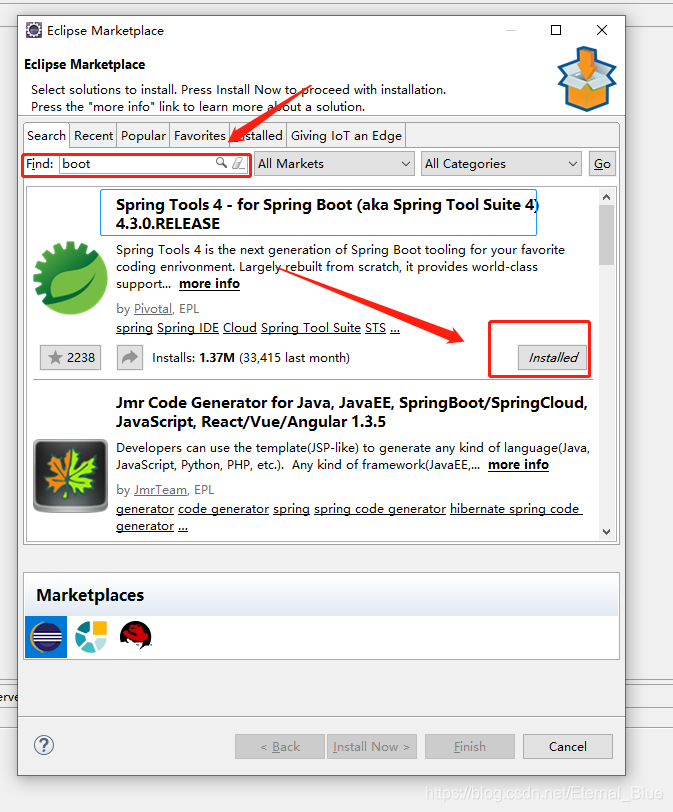Open the JmrTeam author link
The width and height of the screenshot is (673, 812).
tap(160, 489)
